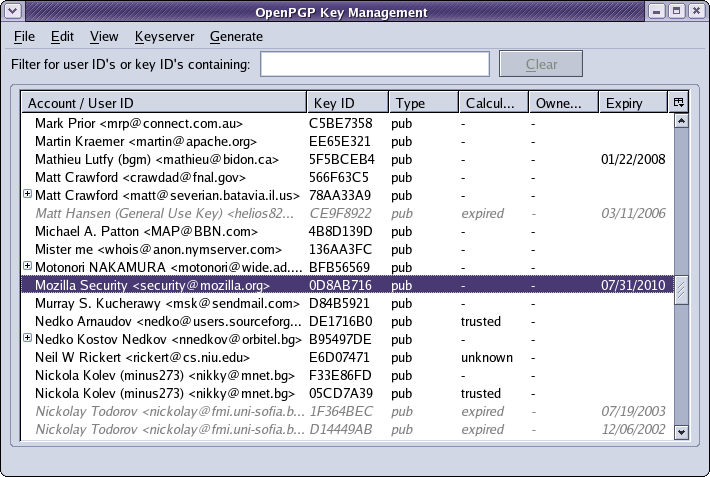Sort by Type column header
Viewport: 710px width, 477px height.
pyautogui.click(x=423, y=102)
